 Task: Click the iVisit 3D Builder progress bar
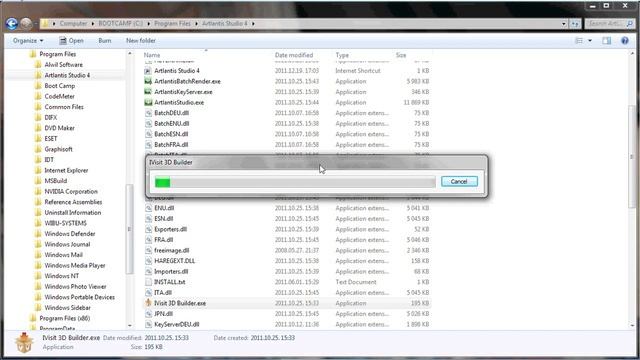click(x=295, y=182)
